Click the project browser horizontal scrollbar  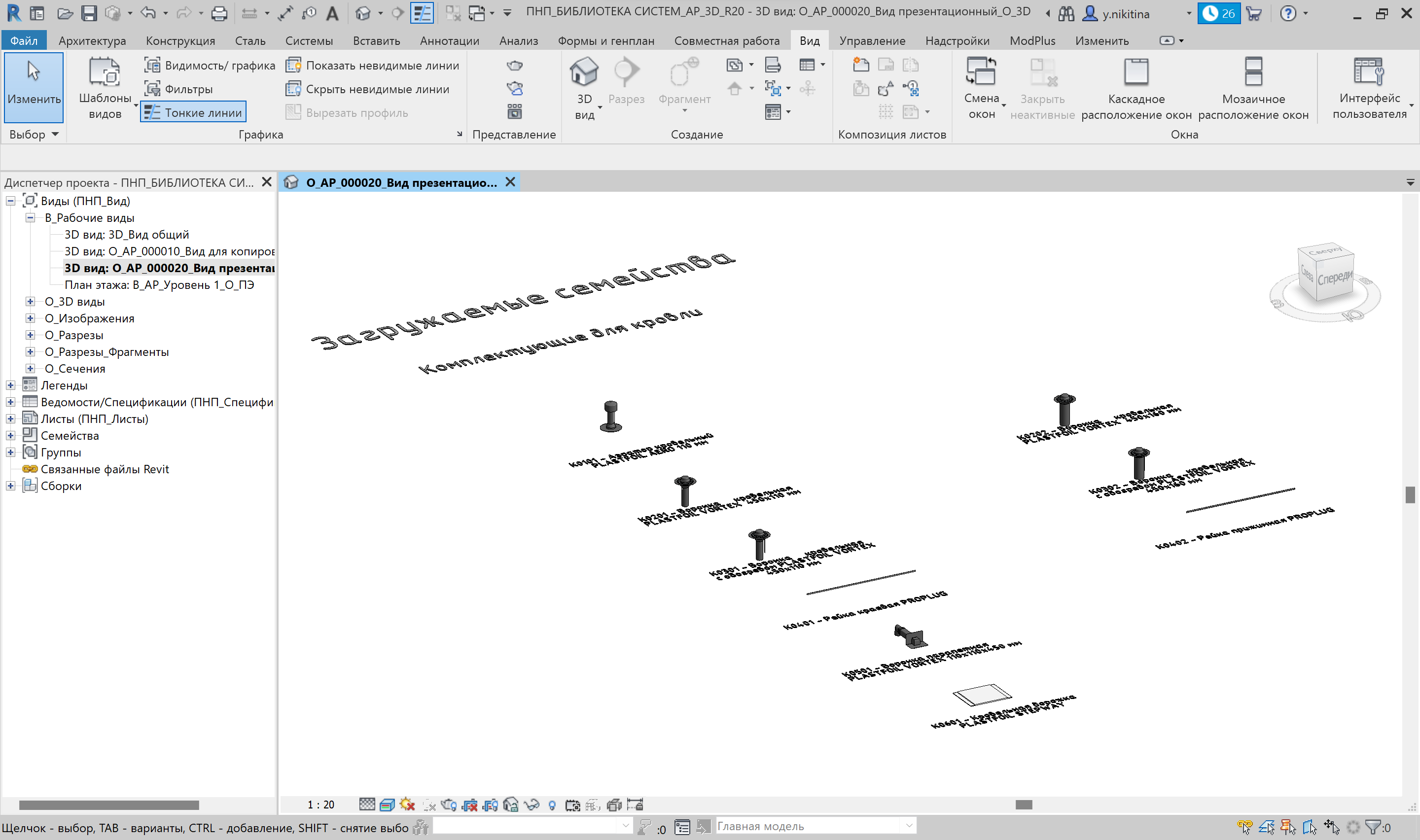point(109,805)
